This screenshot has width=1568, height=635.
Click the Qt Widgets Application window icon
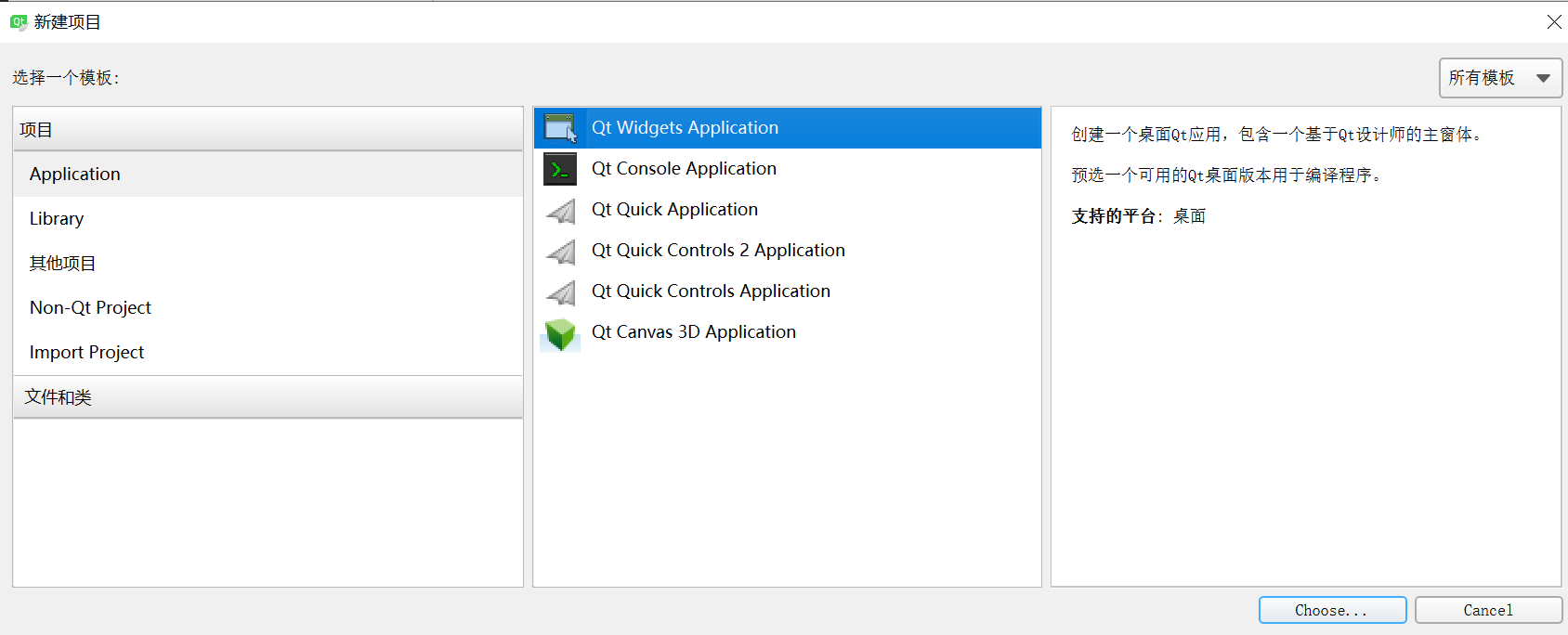[560, 128]
